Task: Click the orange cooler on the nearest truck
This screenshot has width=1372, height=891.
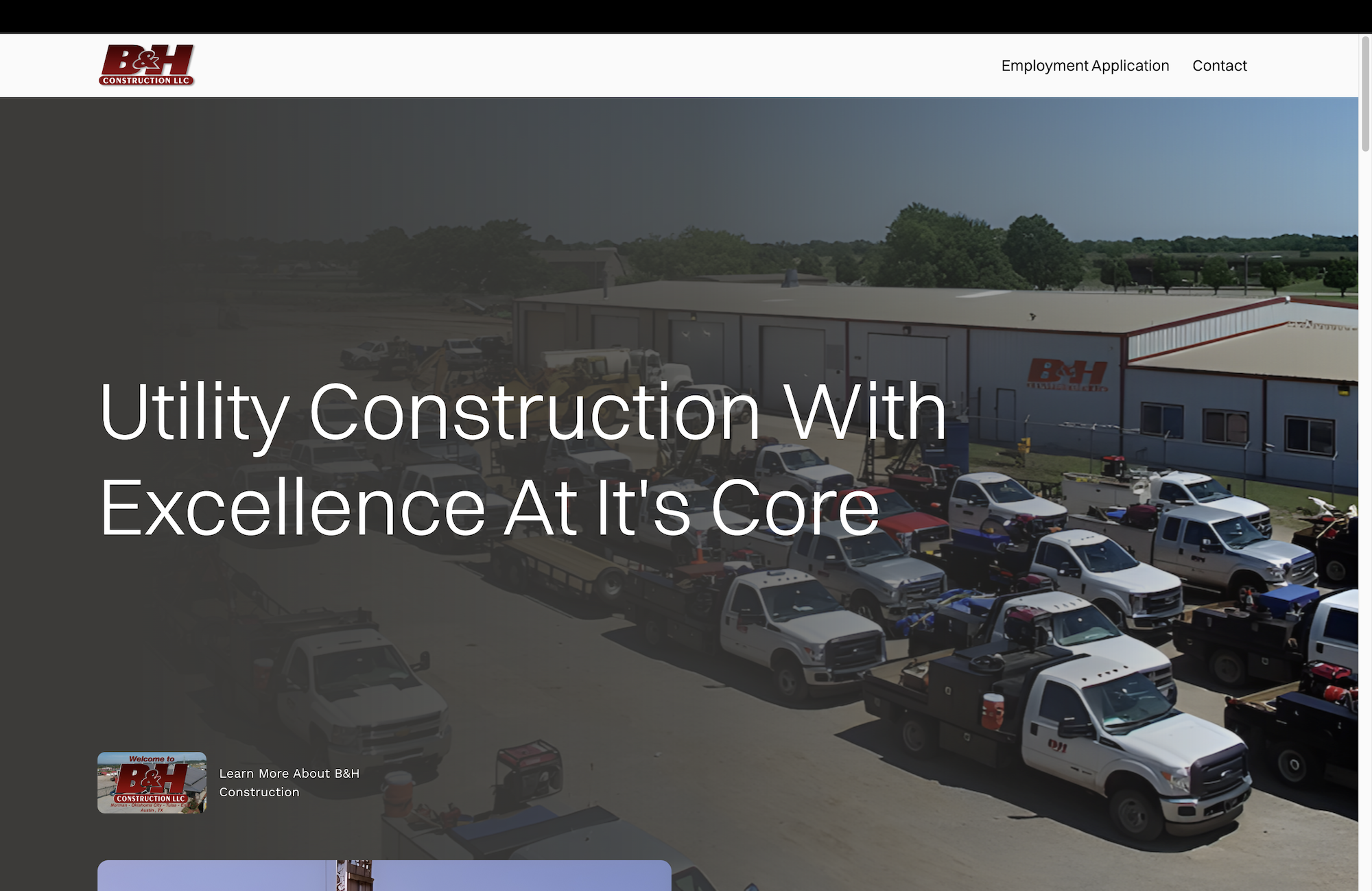Action: tap(992, 711)
